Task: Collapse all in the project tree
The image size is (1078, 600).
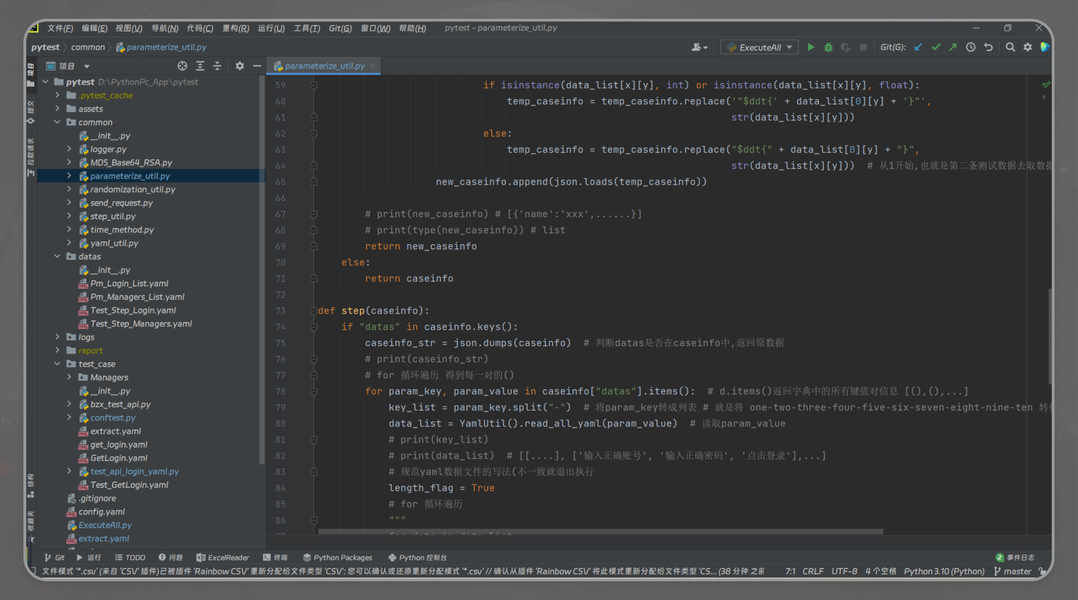Action: 217,66
